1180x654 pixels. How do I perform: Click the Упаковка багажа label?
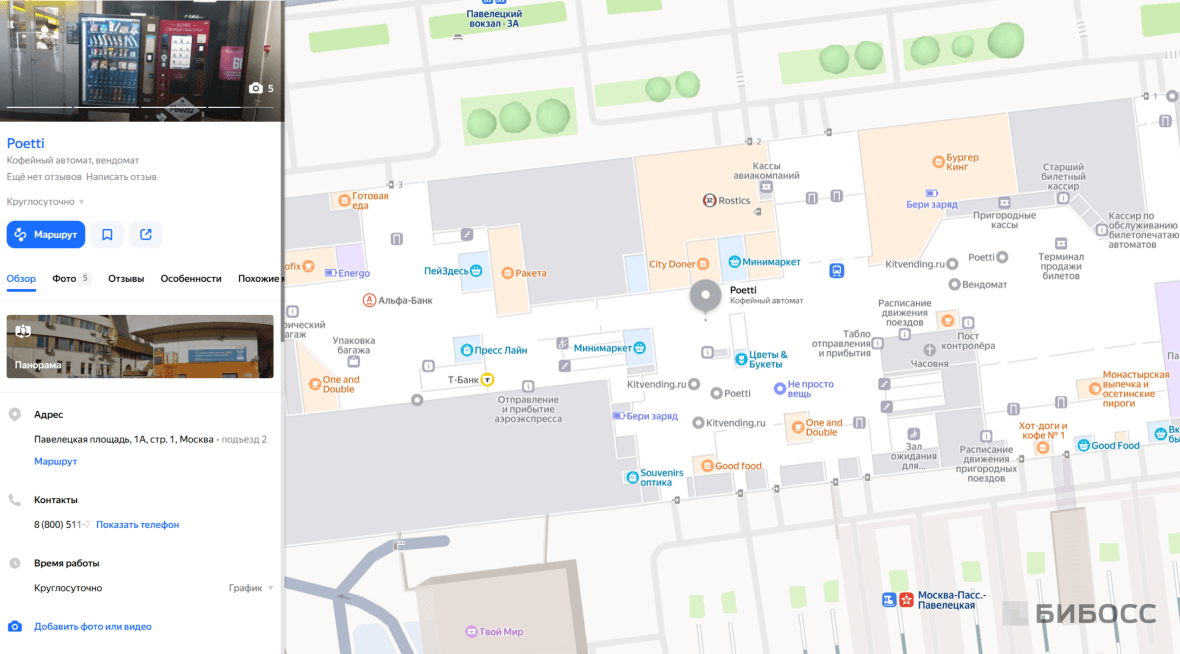(x=354, y=345)
